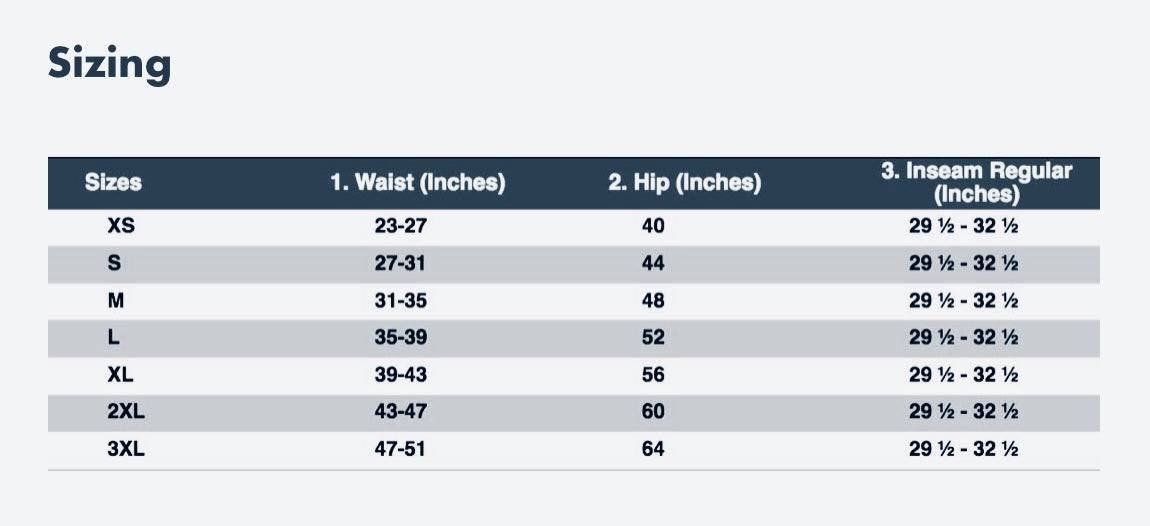Click the hip value 64
This screenshot has width=1150, height=526.
point(653,449)
